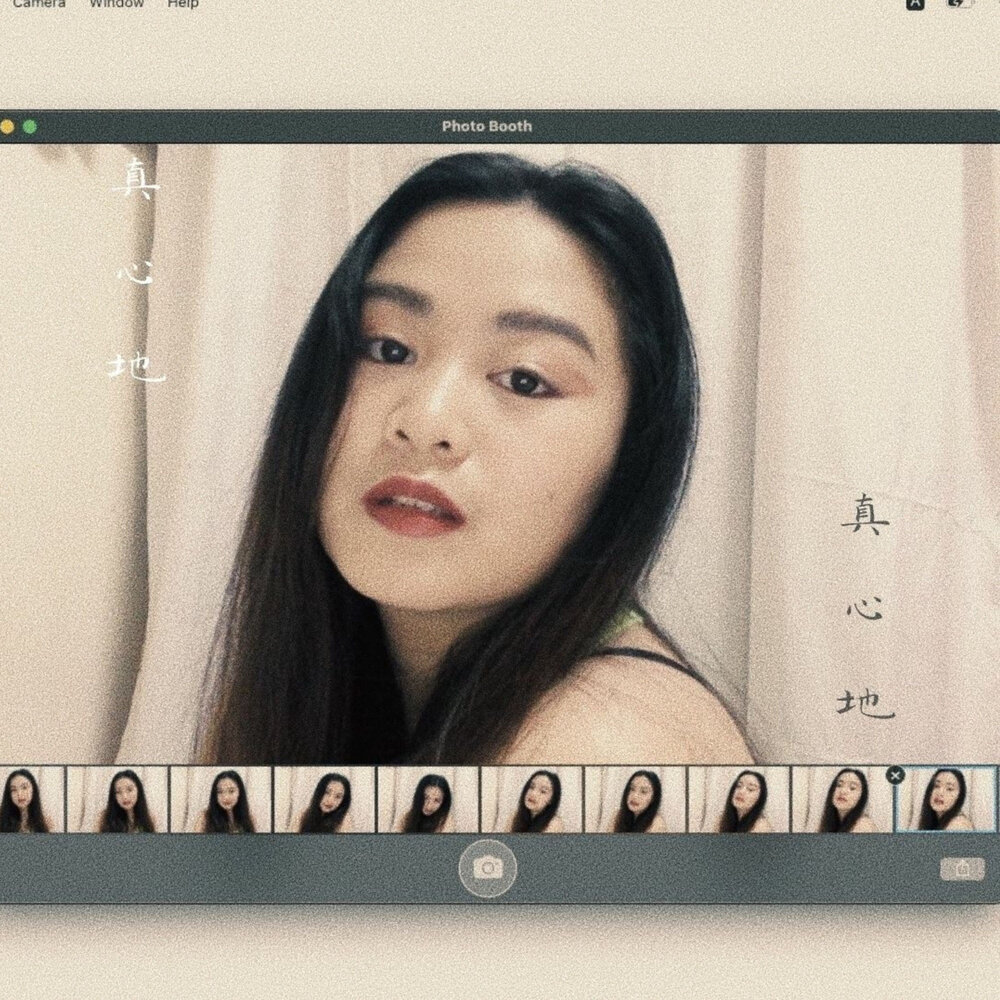Click the X badge to delete the selected photo

pyautogui.click(x=894, y=774)
